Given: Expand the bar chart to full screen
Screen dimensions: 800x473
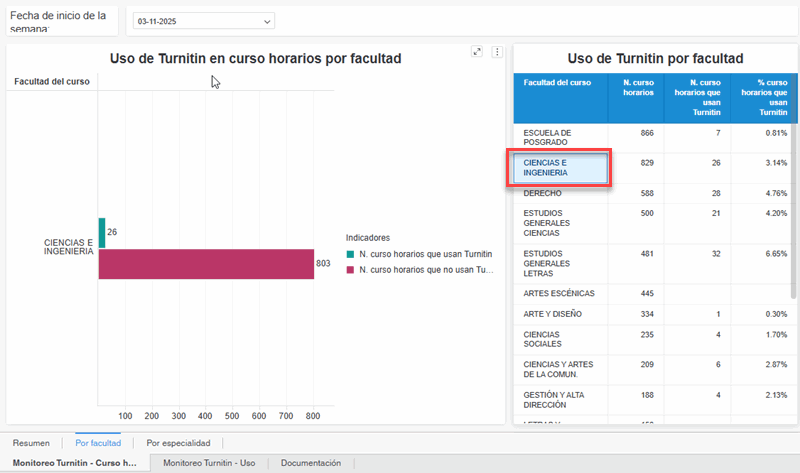Looking at the screenshot, I should pos(477,51).
